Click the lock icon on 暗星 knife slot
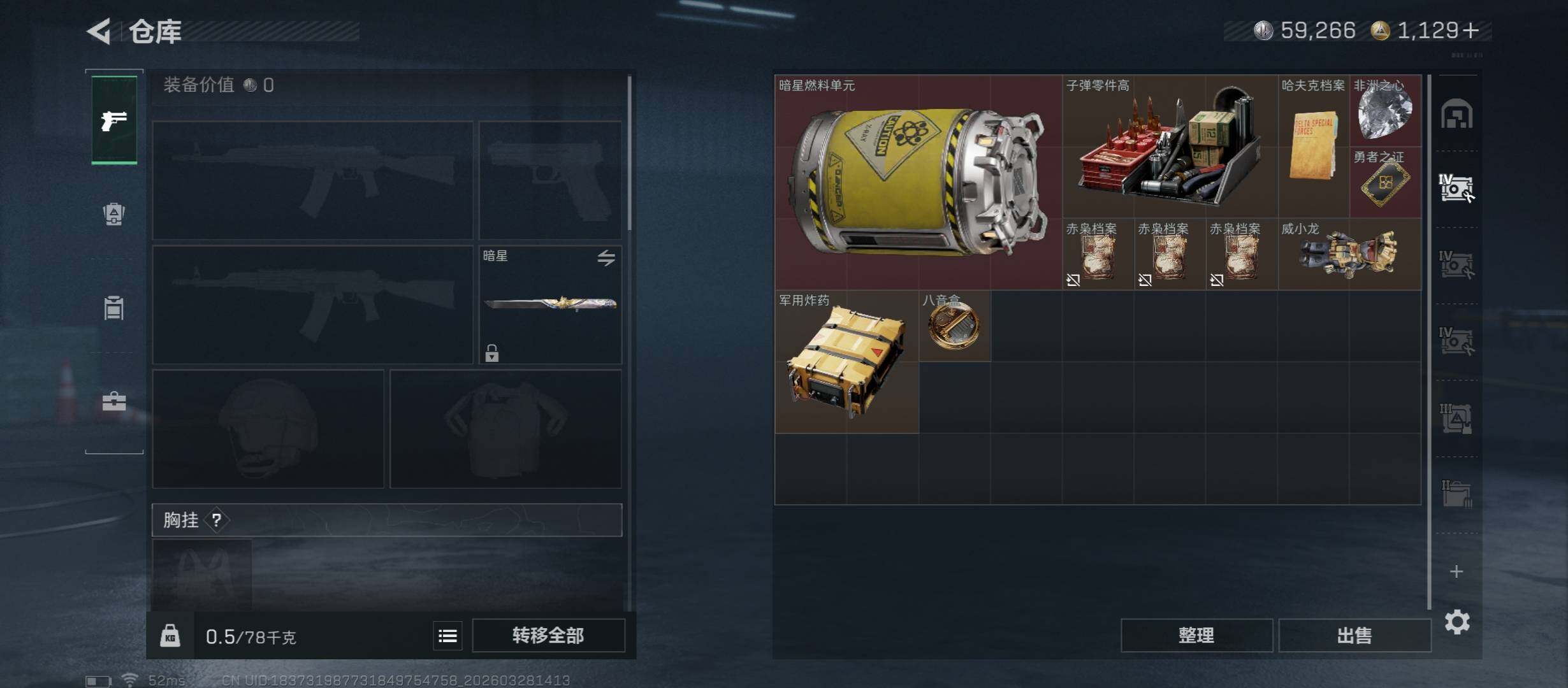The width and height of the screenshot is (1568, 688). [x=491, y=353]
